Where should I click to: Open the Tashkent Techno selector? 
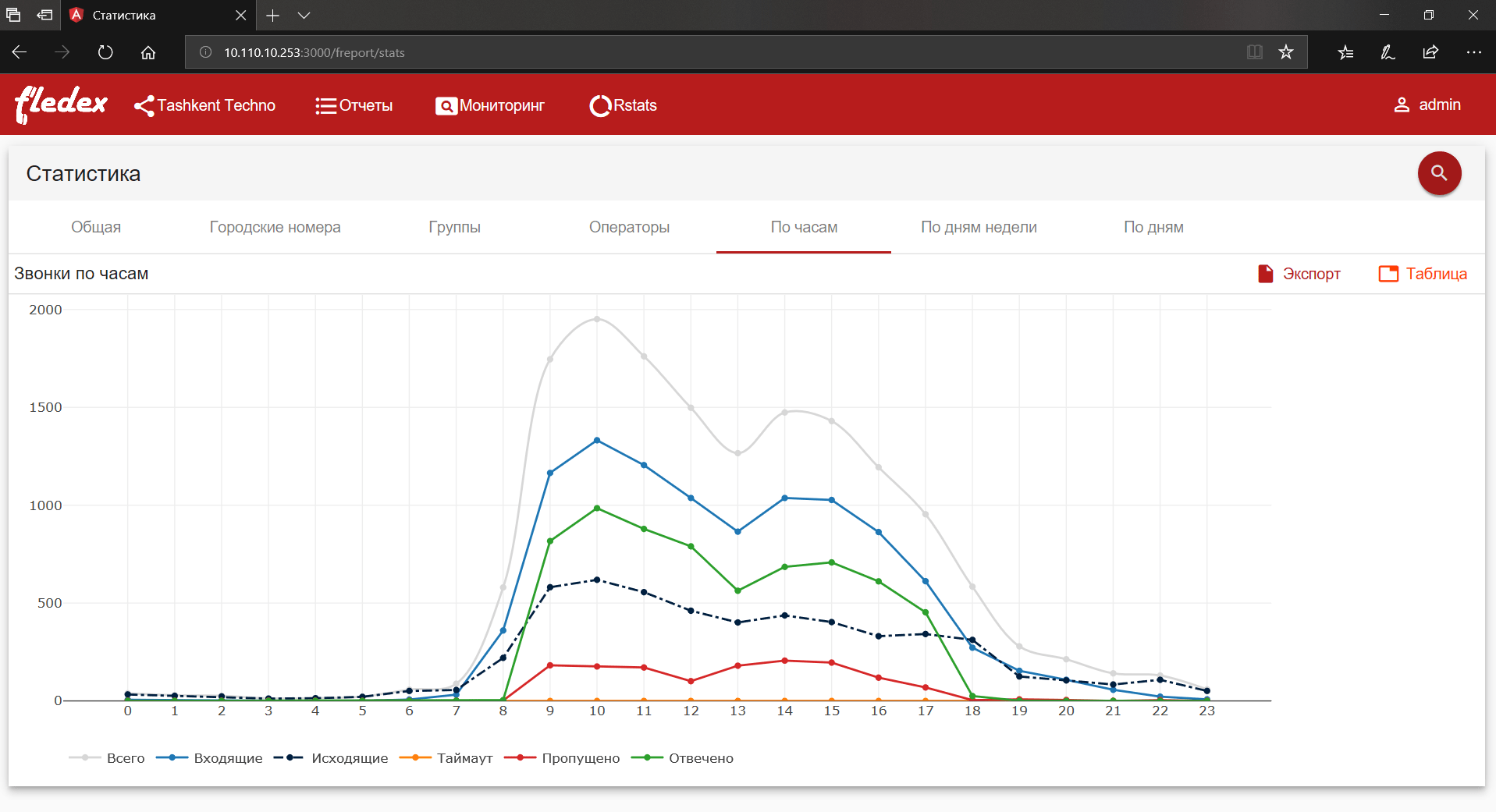point(204,105)
